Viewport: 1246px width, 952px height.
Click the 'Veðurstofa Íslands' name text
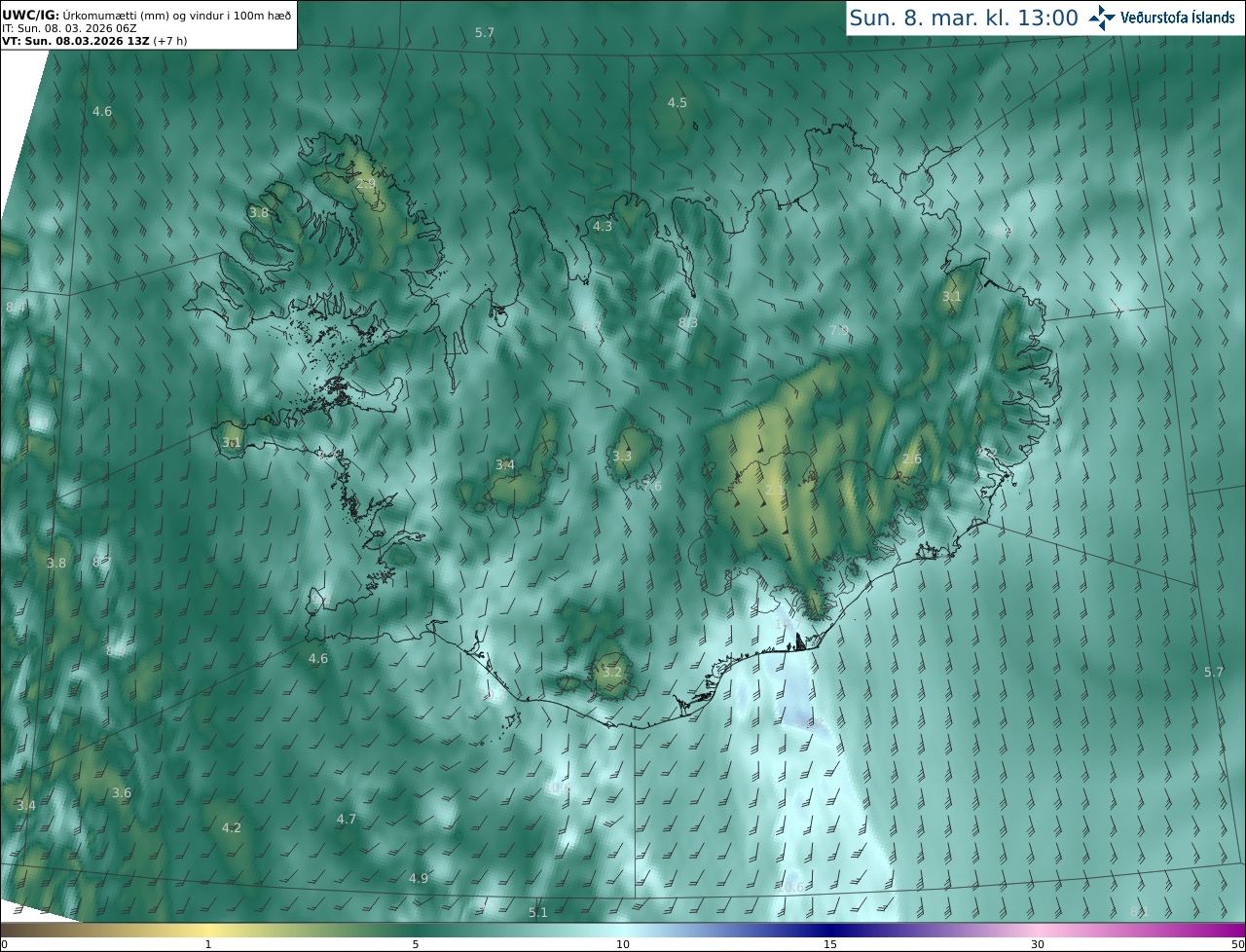1178,18
